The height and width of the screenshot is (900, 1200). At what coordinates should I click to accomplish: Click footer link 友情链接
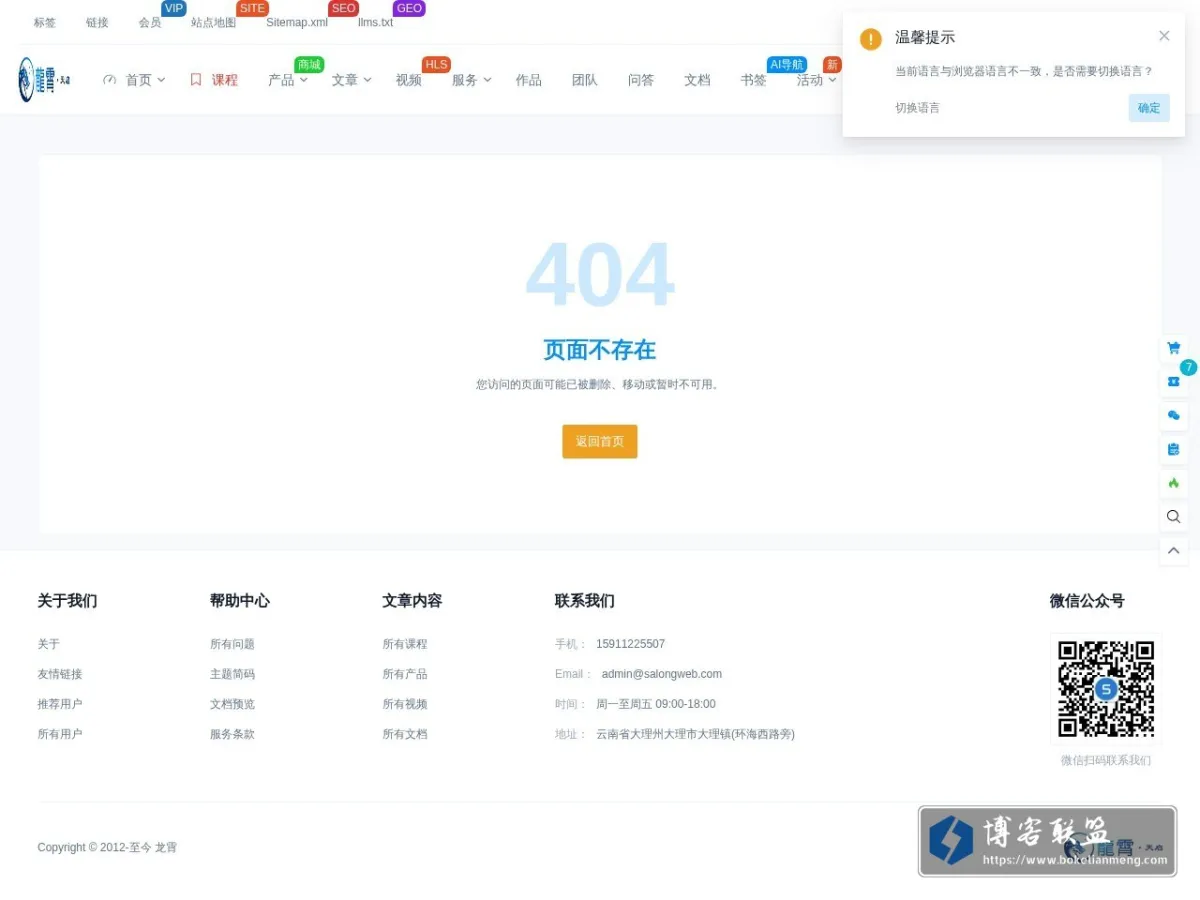pos(60,674)
